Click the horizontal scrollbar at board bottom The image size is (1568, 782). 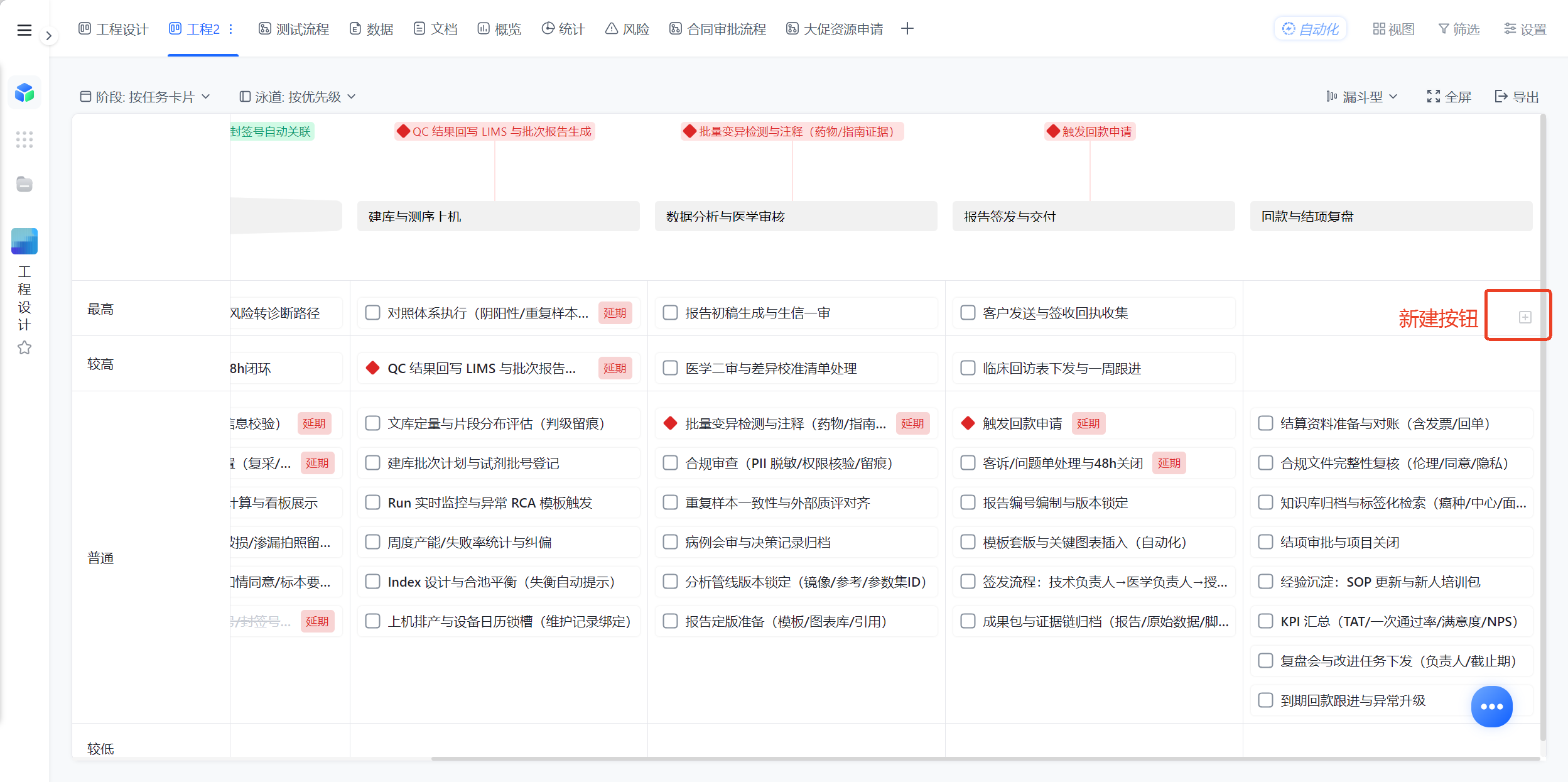click(x=985, y=759)
